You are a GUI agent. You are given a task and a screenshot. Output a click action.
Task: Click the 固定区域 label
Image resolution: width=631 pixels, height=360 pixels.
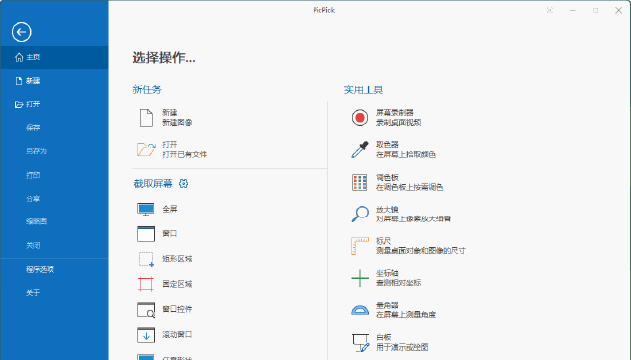[x=177, y=284]
